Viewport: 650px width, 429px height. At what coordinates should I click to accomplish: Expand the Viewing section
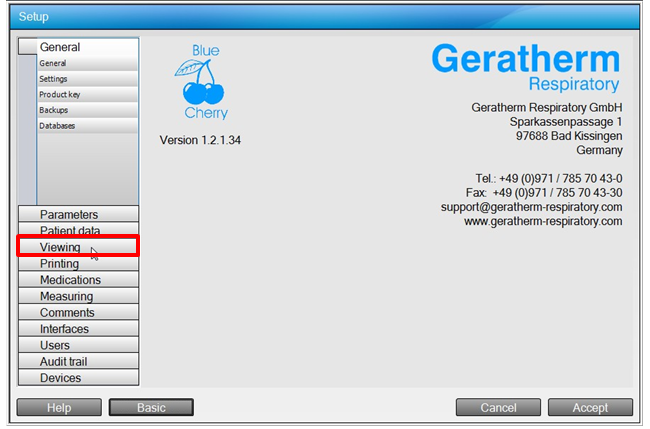78,247
